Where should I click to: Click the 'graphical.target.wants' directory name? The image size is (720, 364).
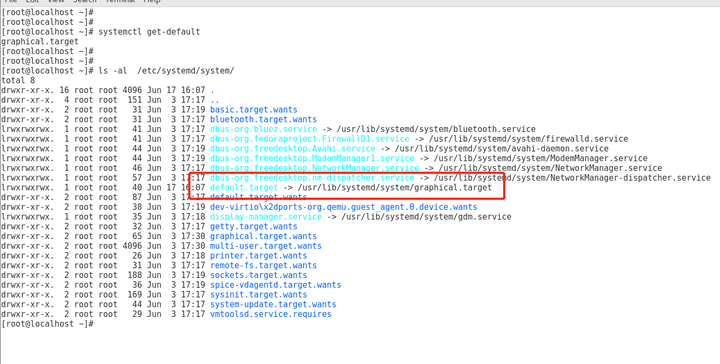pyautogui.click(x=263, y=236)
